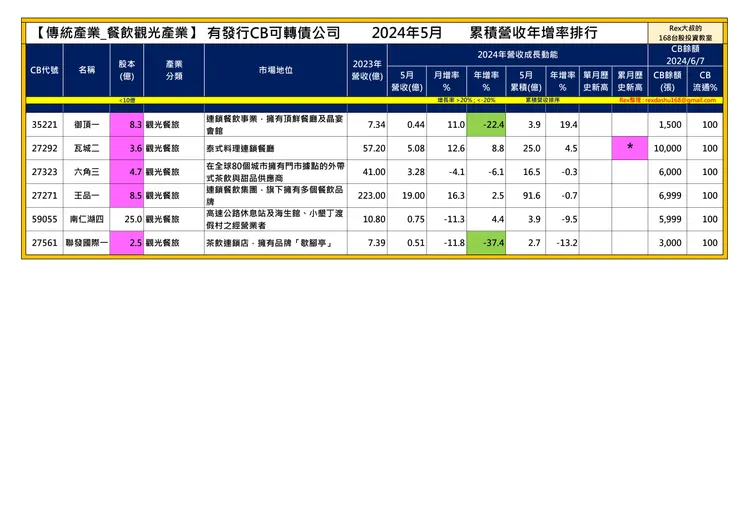Click monthly growth value 16.3
The width and height of the screenshot is (740, 523).
pos(456,195)
